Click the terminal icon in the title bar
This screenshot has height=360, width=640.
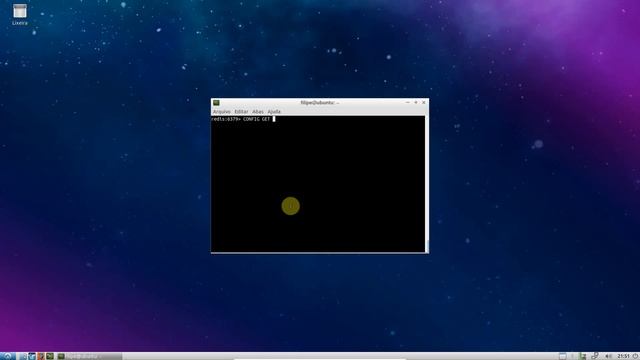click(x=216, y=102)
